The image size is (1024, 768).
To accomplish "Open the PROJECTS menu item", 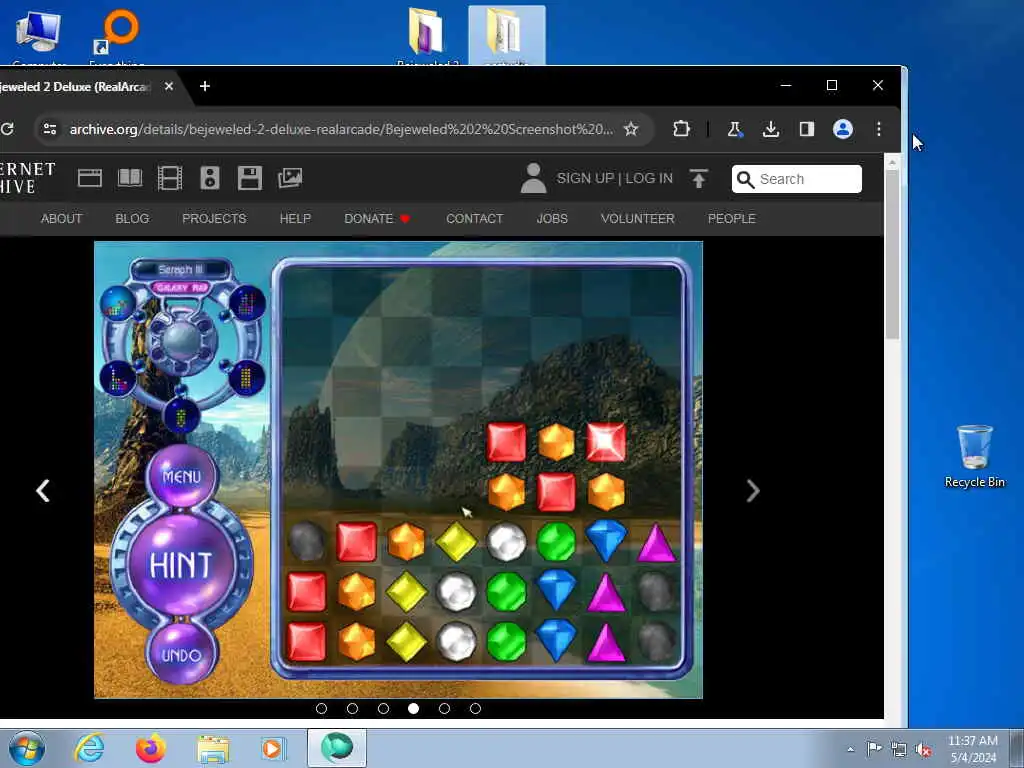I will click(214, 219).
